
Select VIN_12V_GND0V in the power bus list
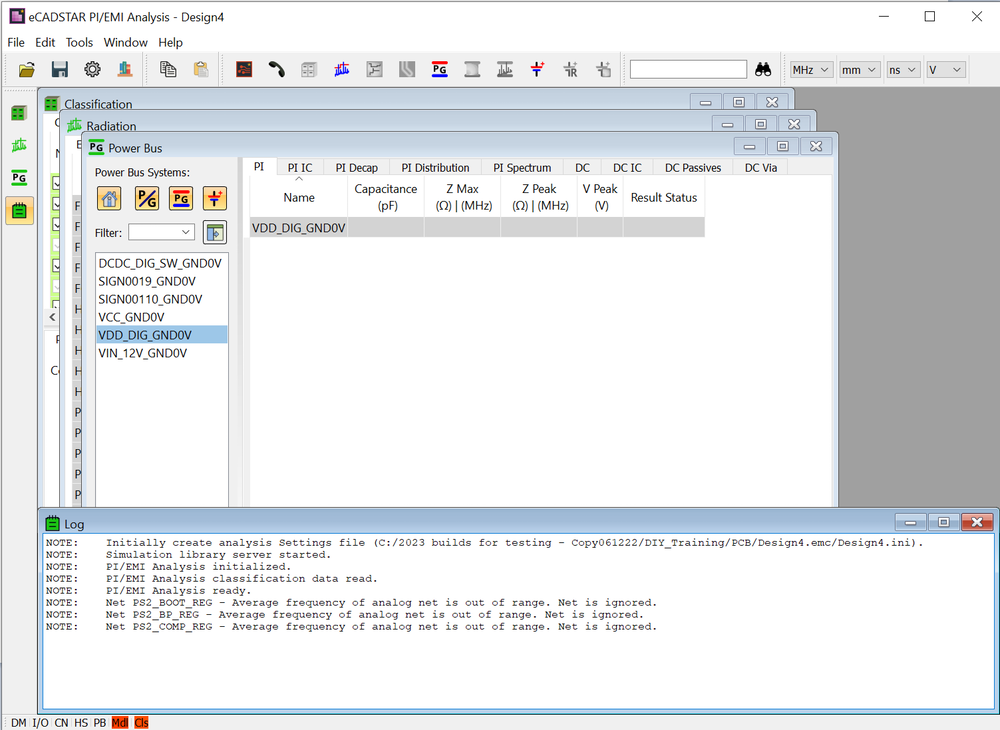(161, 353)
